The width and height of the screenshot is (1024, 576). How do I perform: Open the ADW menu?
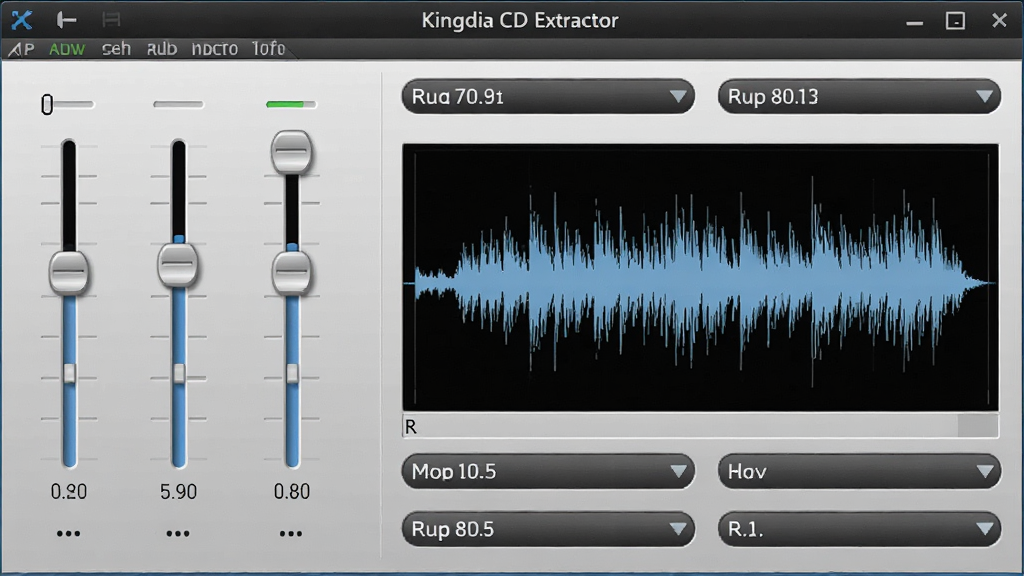(x=67, y=49)
